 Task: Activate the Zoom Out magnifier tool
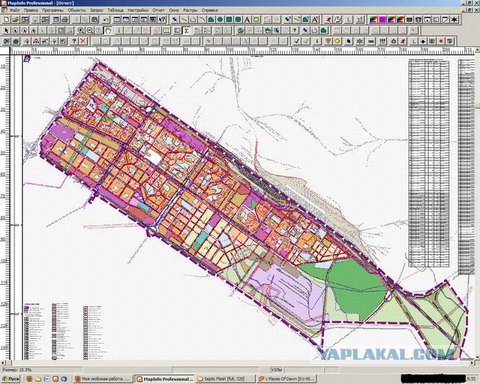coord(90,31)
